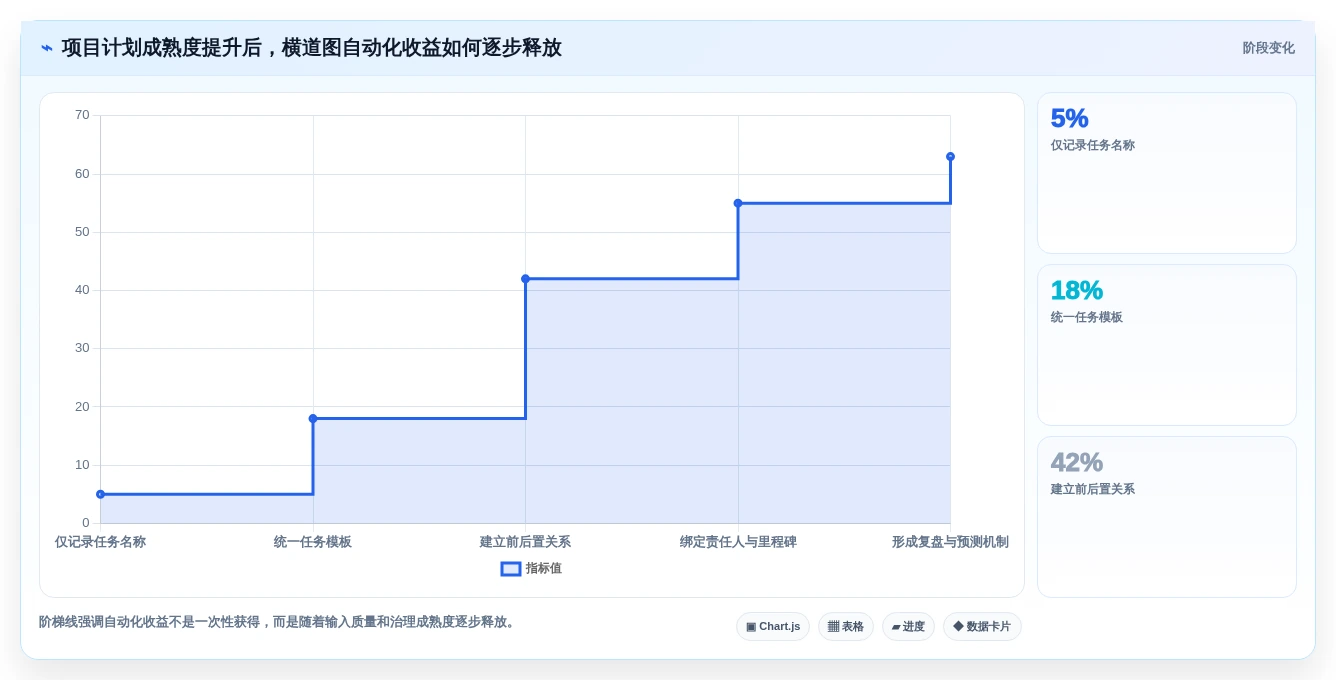Click the 建立前后置关系 card label

(1092, 489)
